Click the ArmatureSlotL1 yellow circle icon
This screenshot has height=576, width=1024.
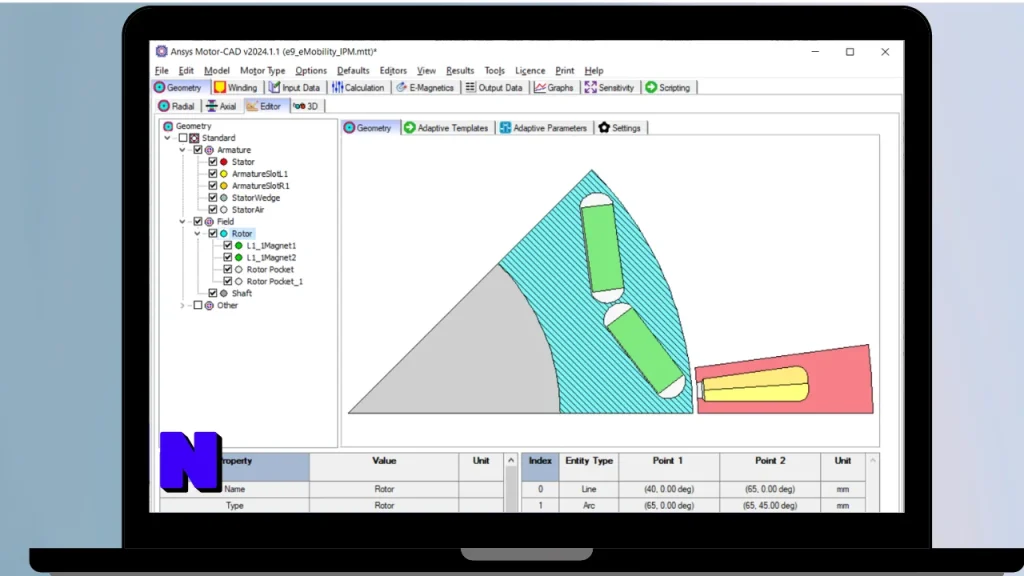(223, 174)
